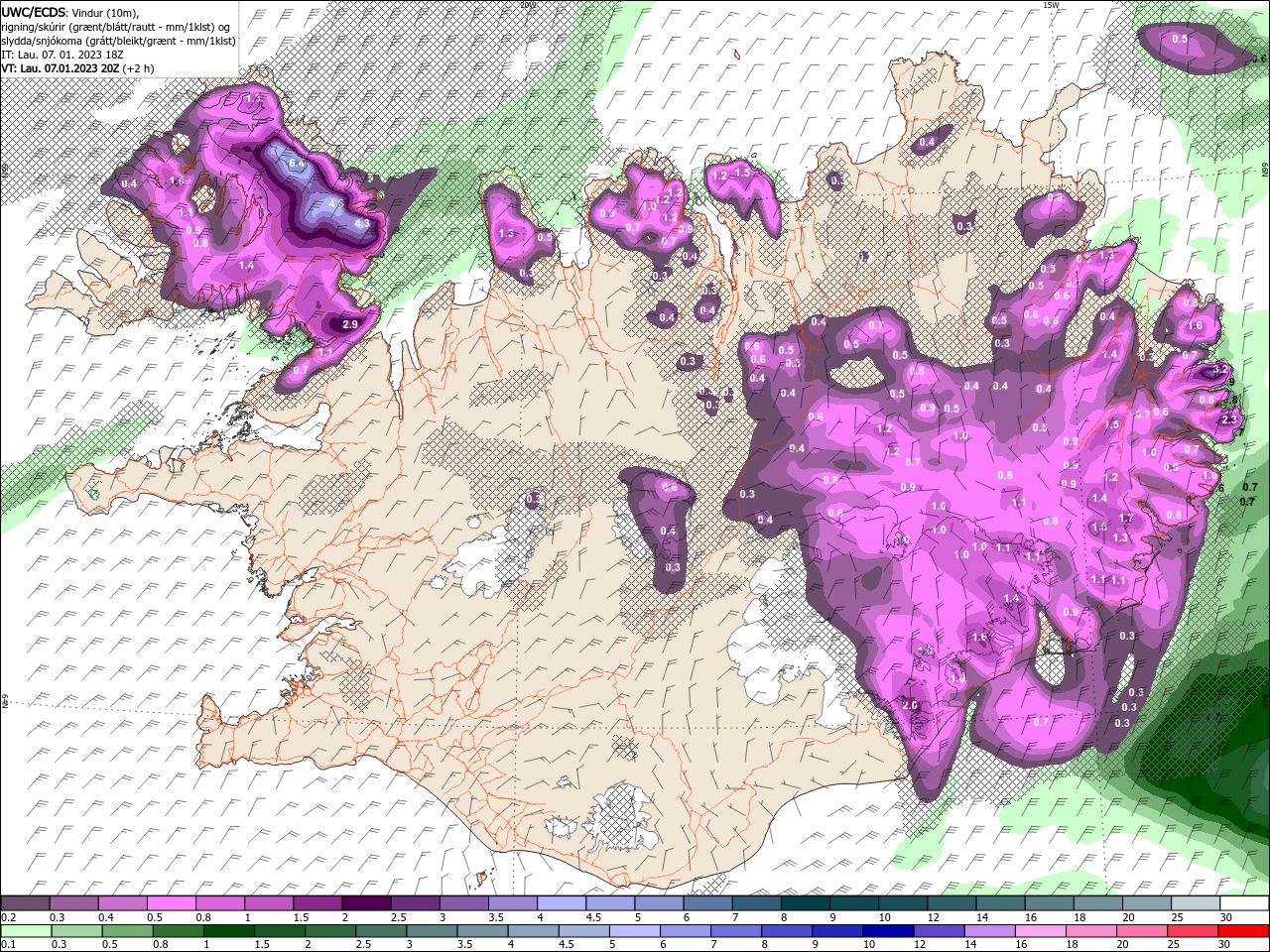Click the light lavender 4–4.5 snow legend swatch
The width and height of the screenshot is (1270, 952).
click(562, 903)
